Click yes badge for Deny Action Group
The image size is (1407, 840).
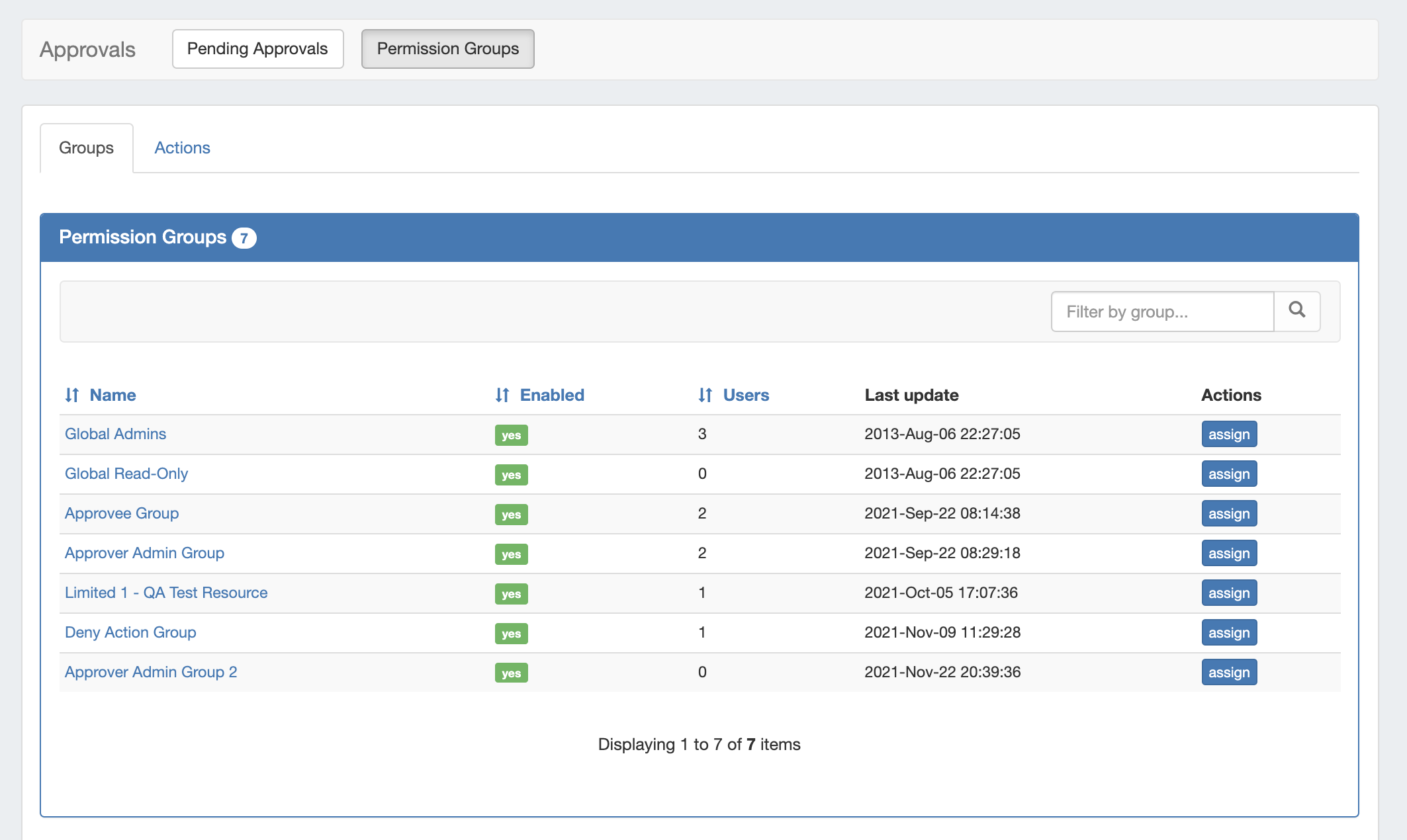point(511,634)
